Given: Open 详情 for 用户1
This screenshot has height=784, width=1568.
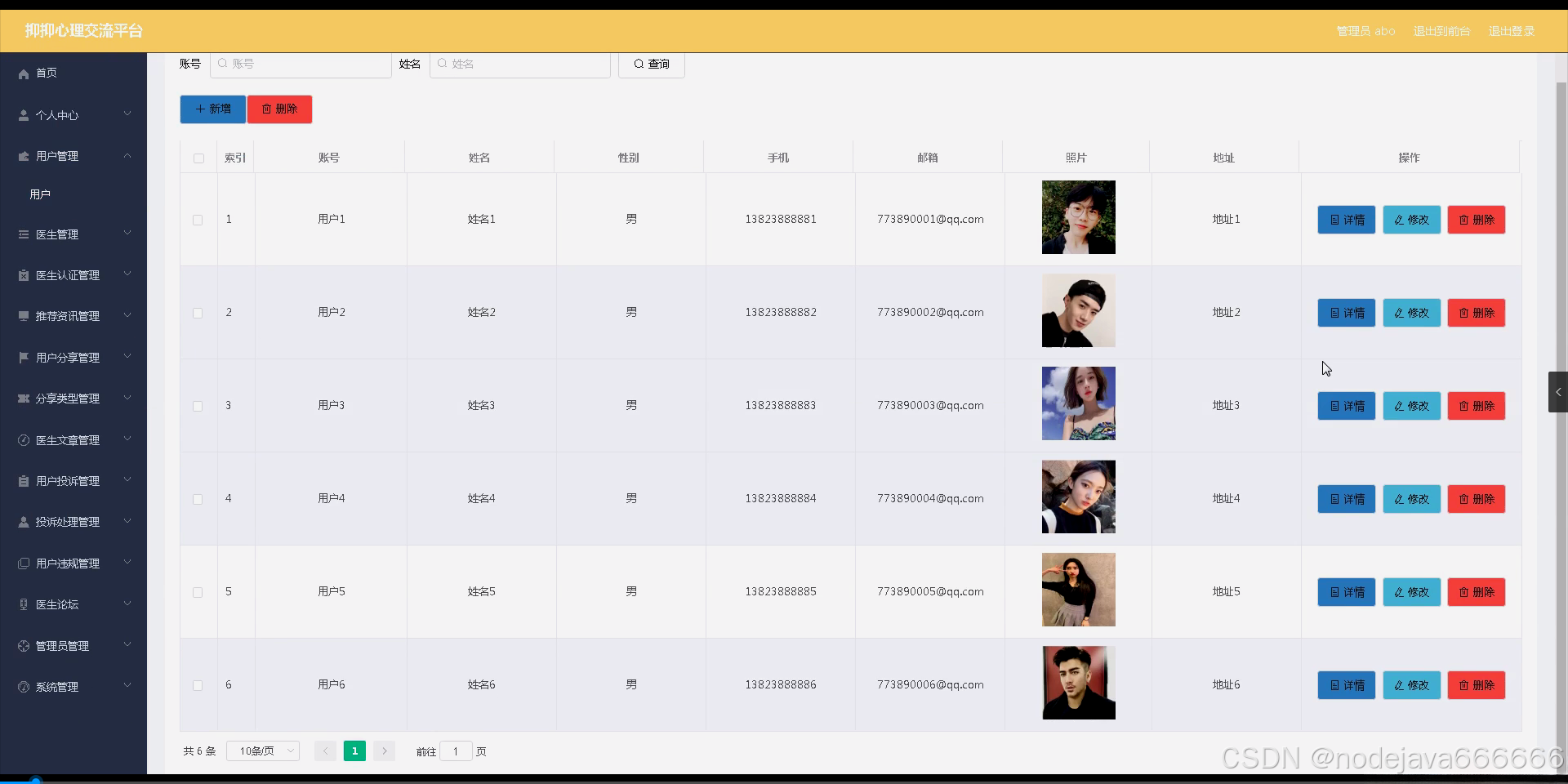Looking at the screenshot, I should 1347,220.
